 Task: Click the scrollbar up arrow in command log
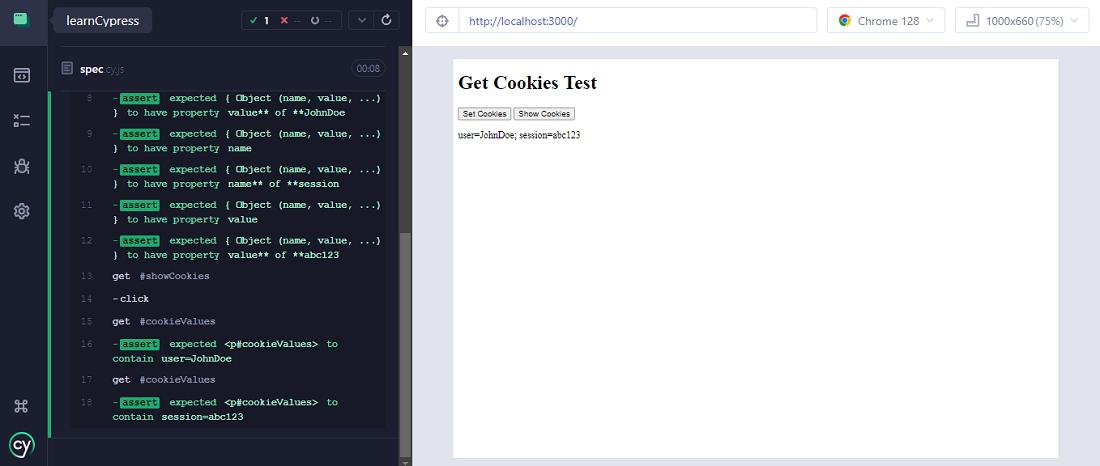pyautogui.click(x=405, y=53)
